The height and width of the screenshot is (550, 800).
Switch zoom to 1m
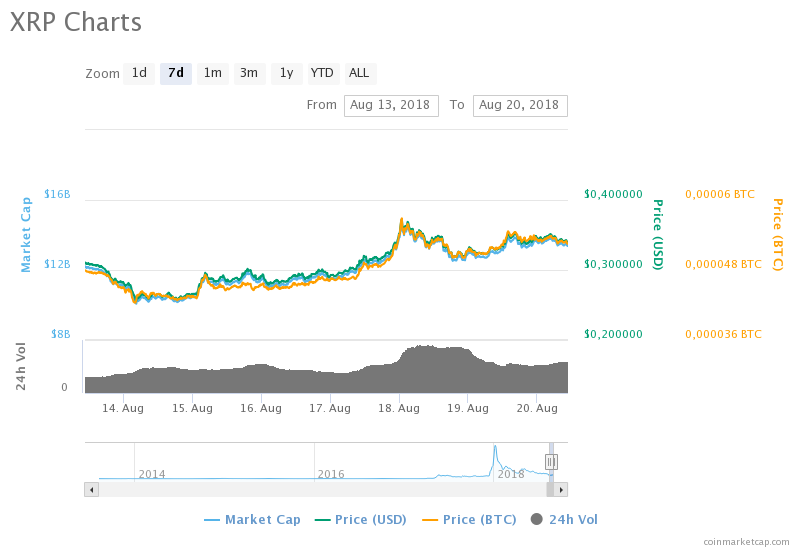click(212, 73)
